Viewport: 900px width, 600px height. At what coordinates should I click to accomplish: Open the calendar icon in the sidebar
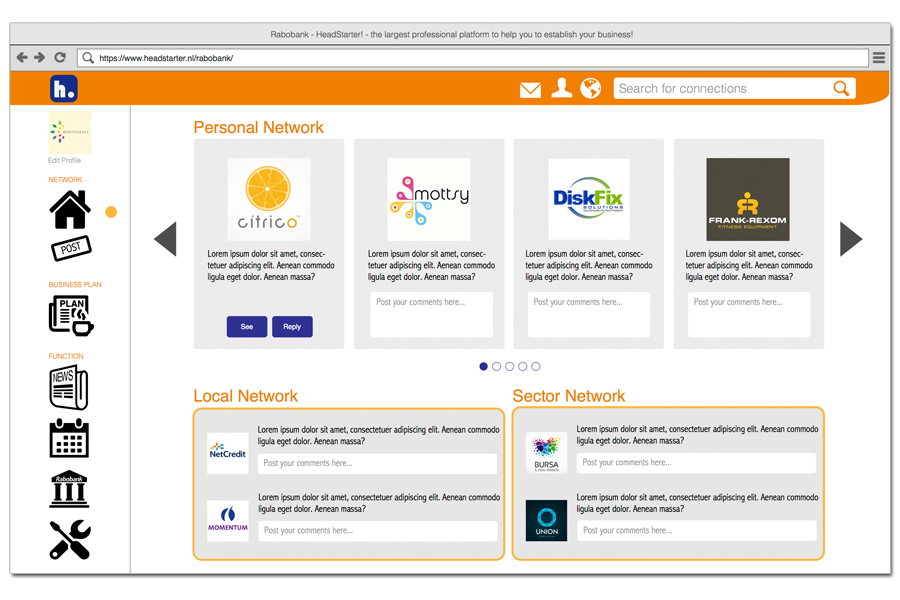(x=68, y=439)
